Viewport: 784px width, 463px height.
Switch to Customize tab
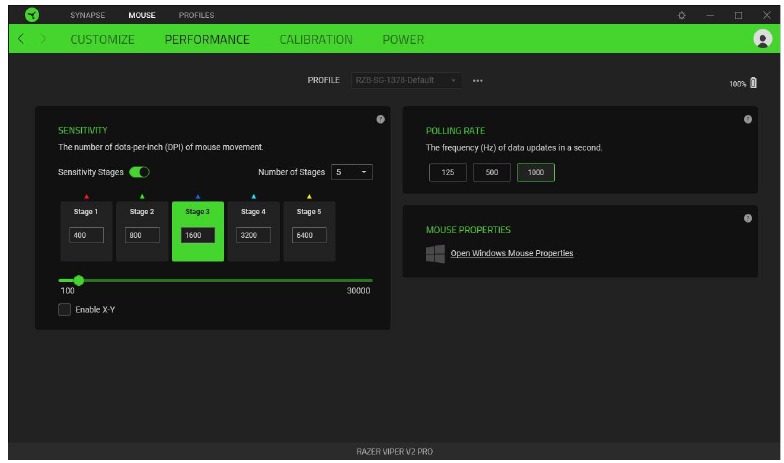click(x=102, y=40)
